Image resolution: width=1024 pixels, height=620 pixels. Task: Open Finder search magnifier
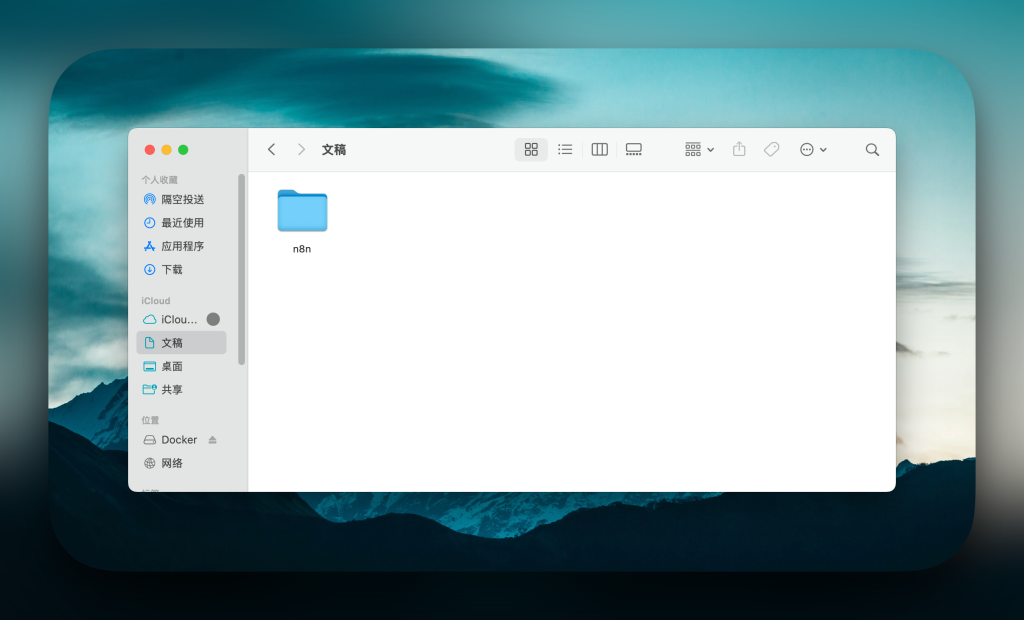click(872, 150)
